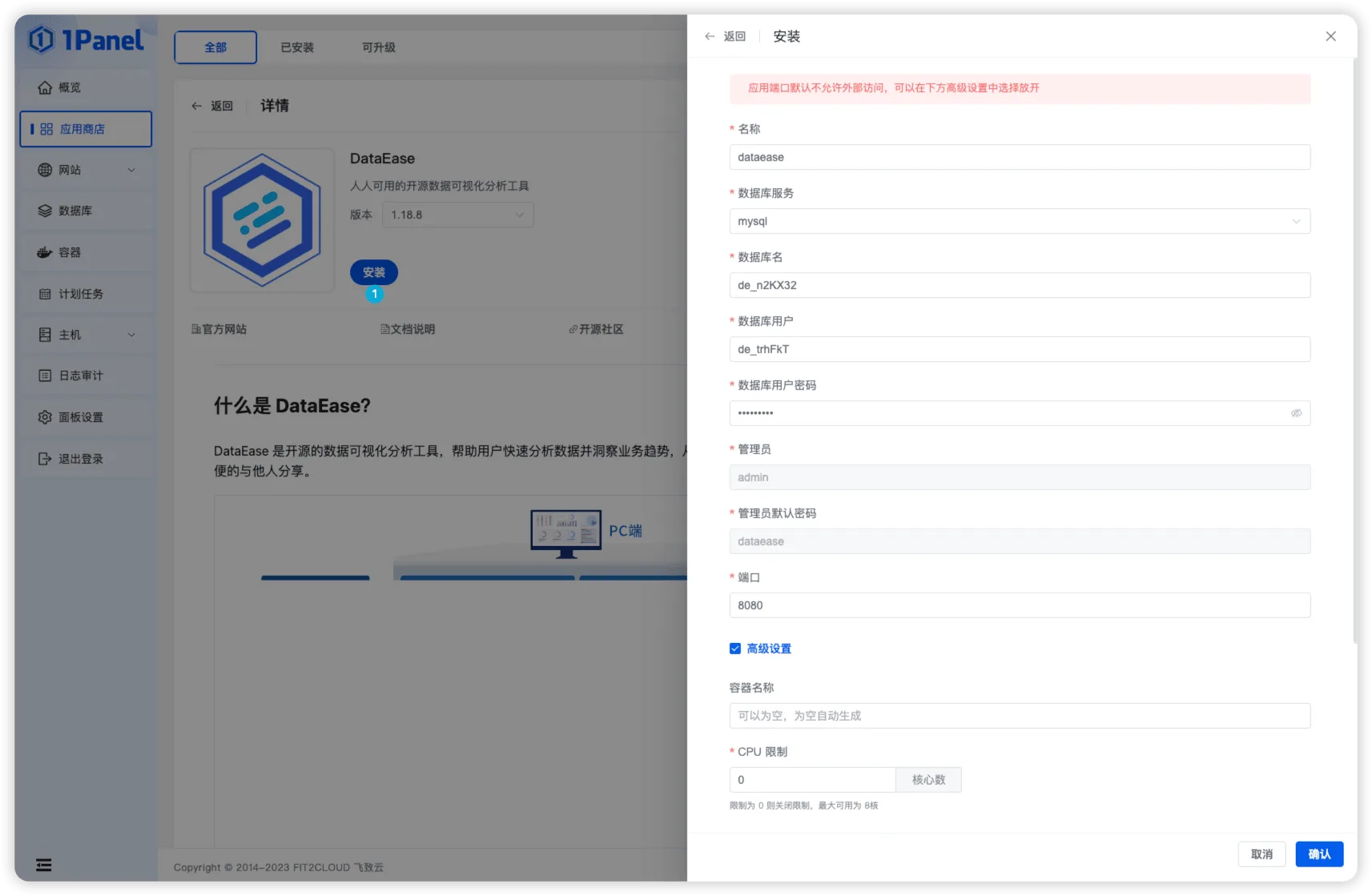Open the 计划任务 scheduled tasks menu
1372x896 pixels.
pyautogui.click(x=86, y=294)
